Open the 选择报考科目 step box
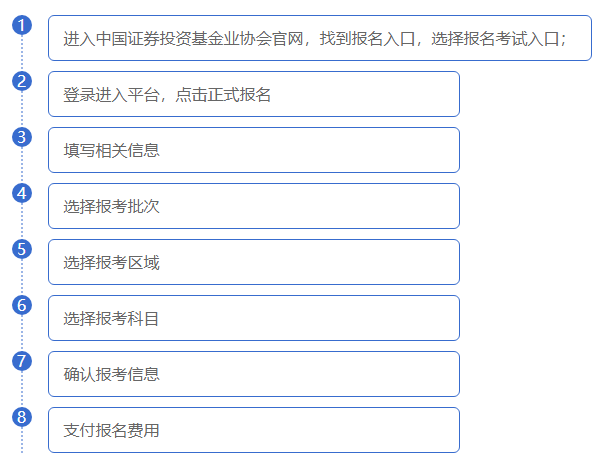This screenshot has width=614, height=468. click(253, 318)
